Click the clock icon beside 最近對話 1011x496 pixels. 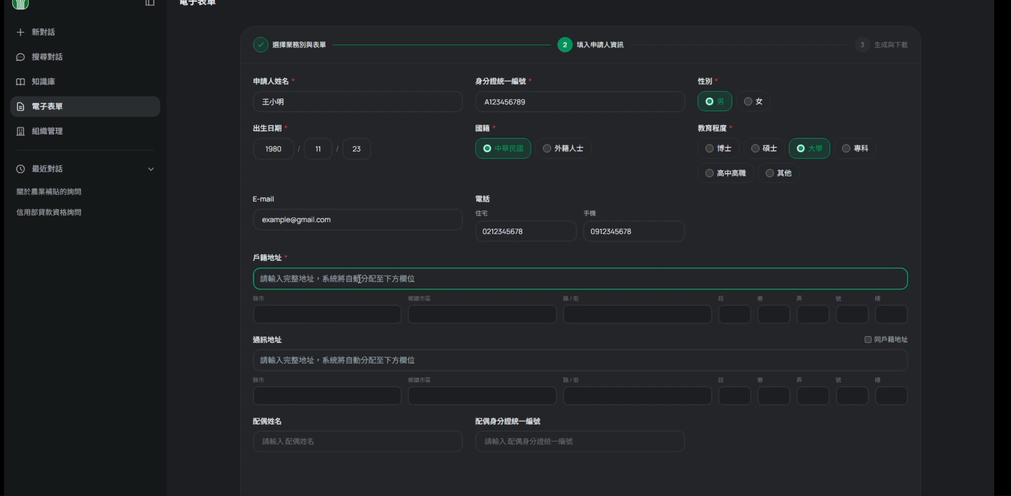click(x=21, y=169)
